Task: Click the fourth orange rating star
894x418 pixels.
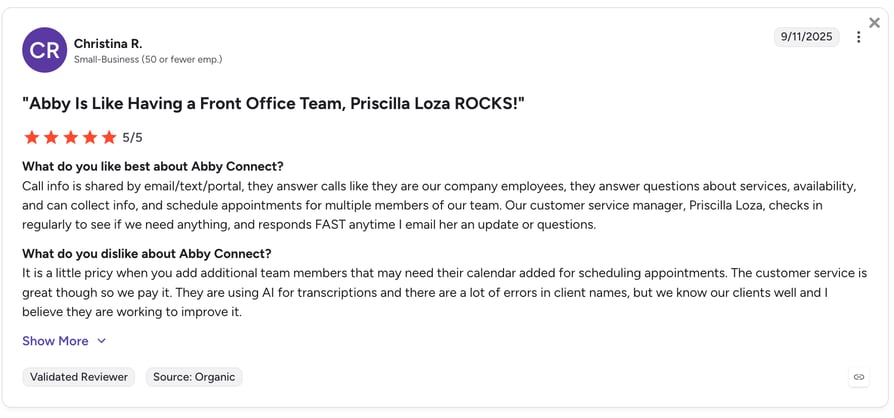Action: tap(90, 137)
